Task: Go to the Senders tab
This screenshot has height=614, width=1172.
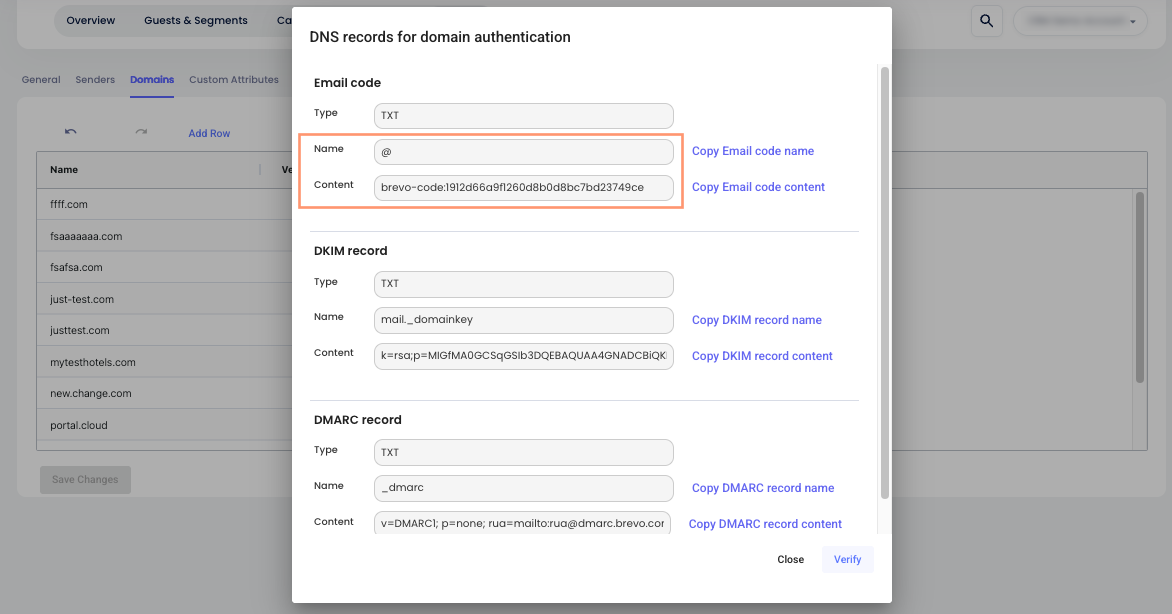Action: tap(95, 80)
